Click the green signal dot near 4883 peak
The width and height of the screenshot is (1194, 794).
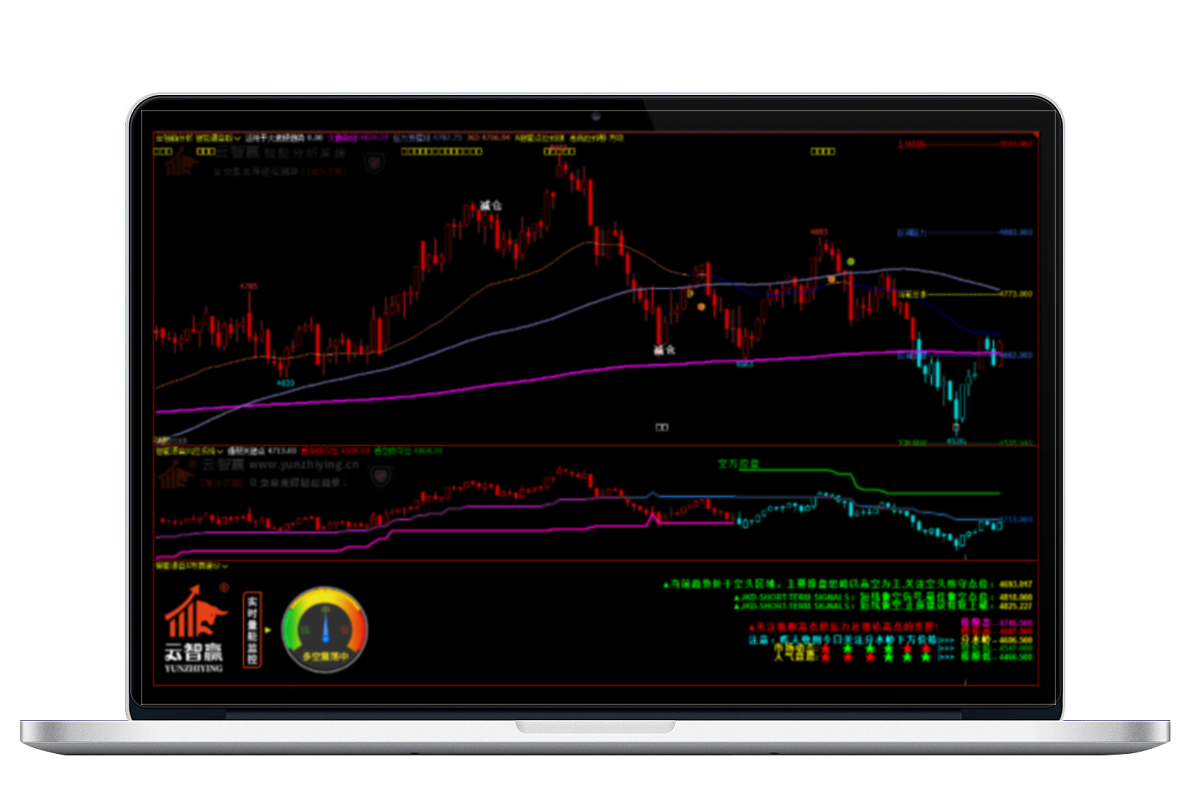pos(851,262)
